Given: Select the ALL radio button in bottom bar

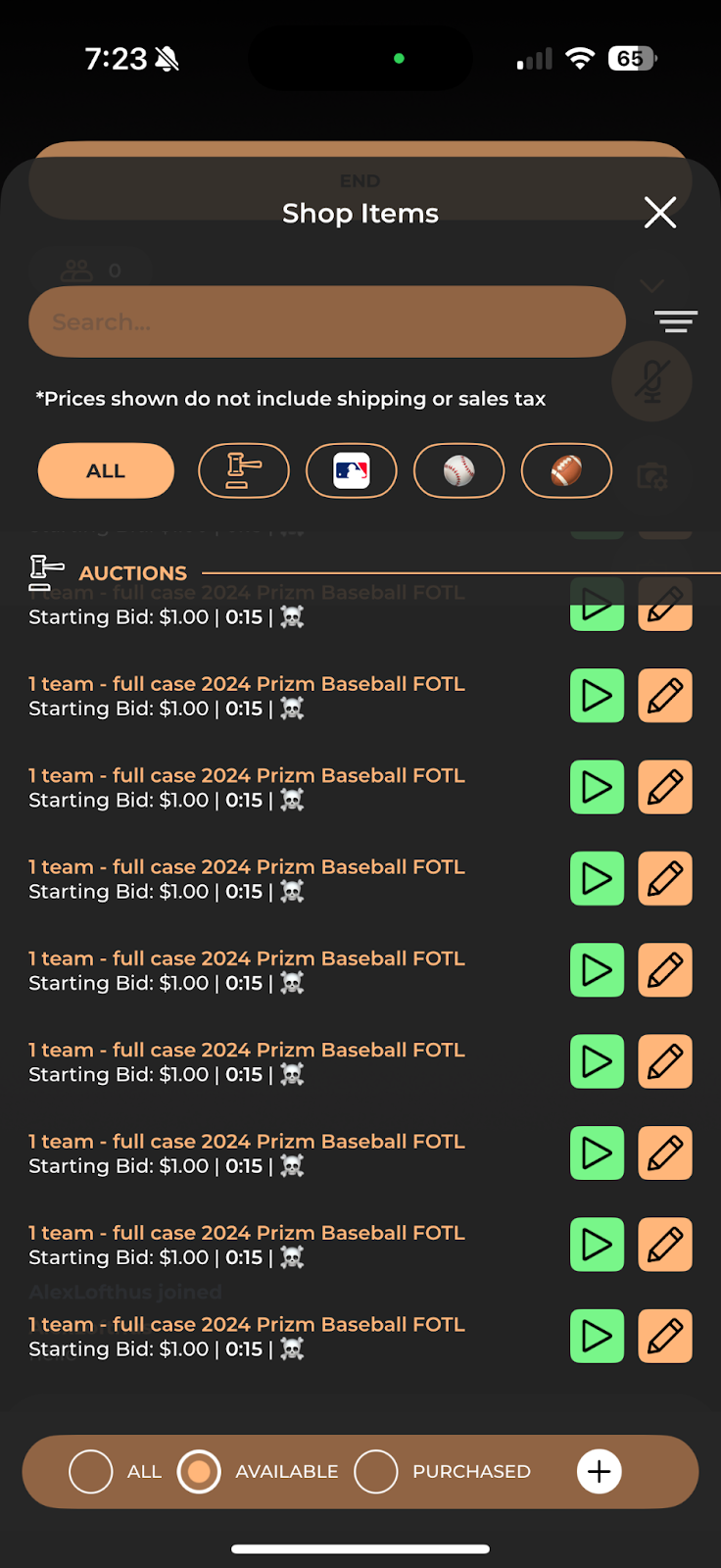Looking at the screenshot, I should [x=91, y=1471].
